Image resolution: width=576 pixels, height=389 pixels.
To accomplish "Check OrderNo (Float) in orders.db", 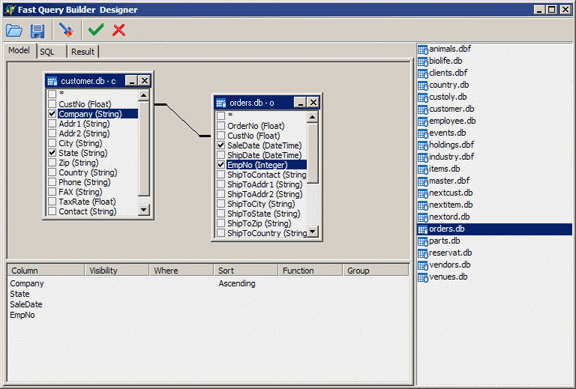I will (221, 126).
